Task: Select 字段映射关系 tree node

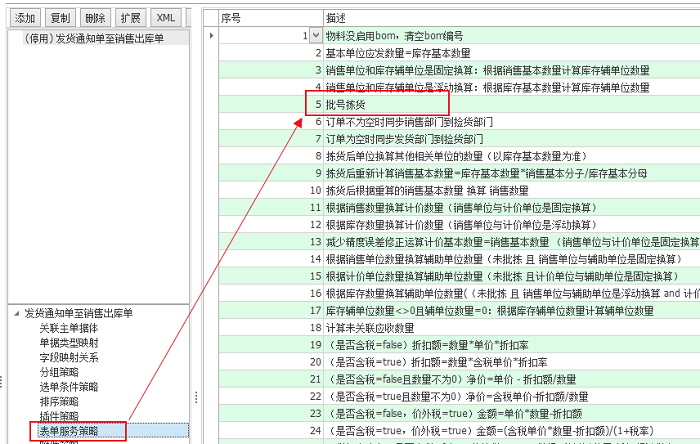Action: [68, 357]
